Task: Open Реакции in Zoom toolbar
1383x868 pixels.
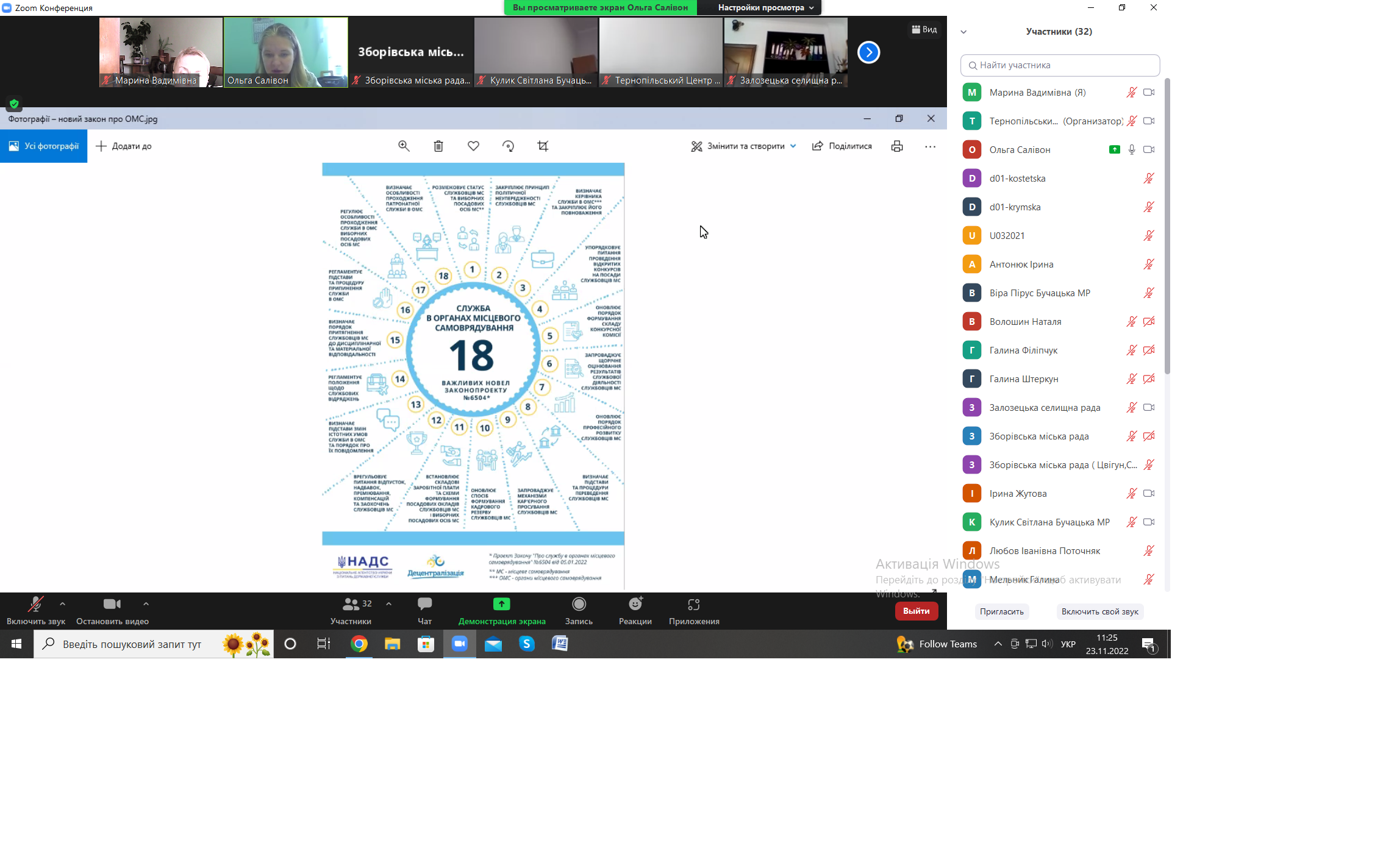Action: point(635,610)
